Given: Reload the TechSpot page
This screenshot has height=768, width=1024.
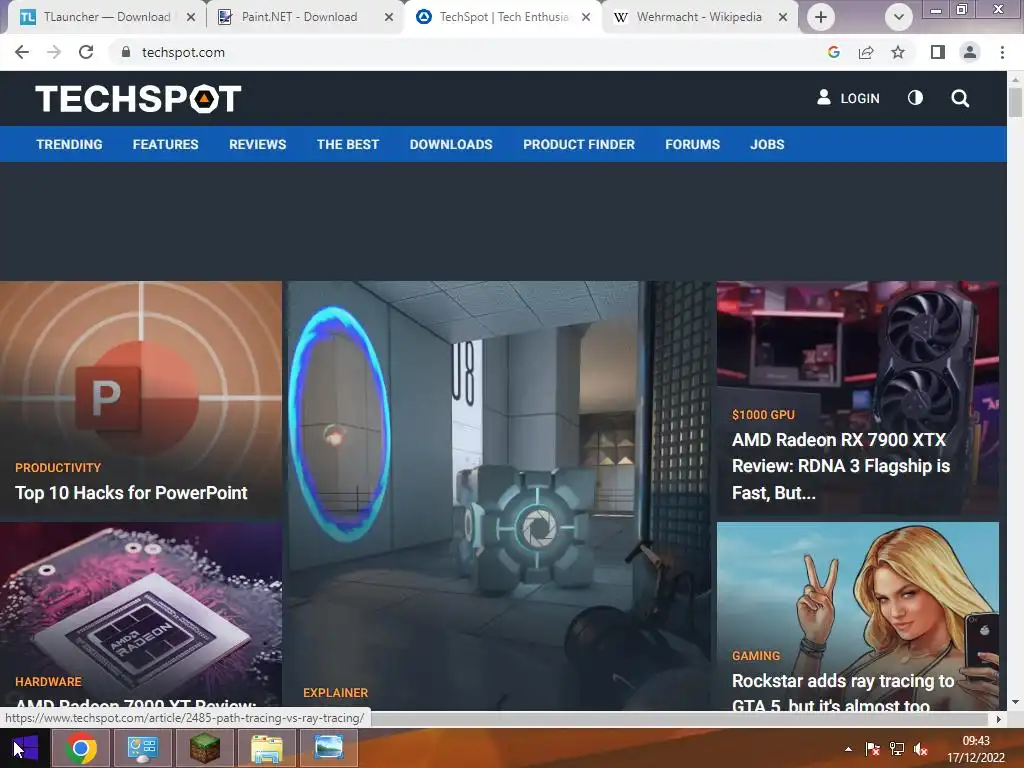Looking at the screenshot, I should tap(86, 52).
